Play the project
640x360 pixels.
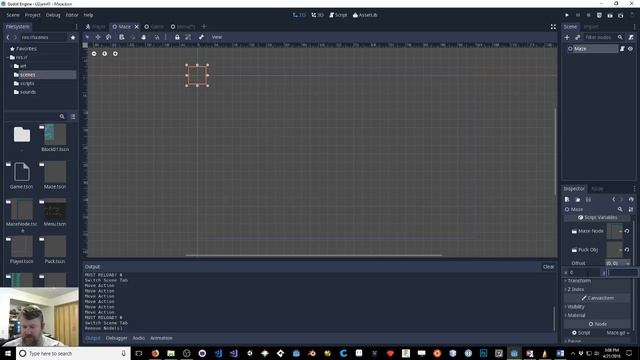(567, 15)
